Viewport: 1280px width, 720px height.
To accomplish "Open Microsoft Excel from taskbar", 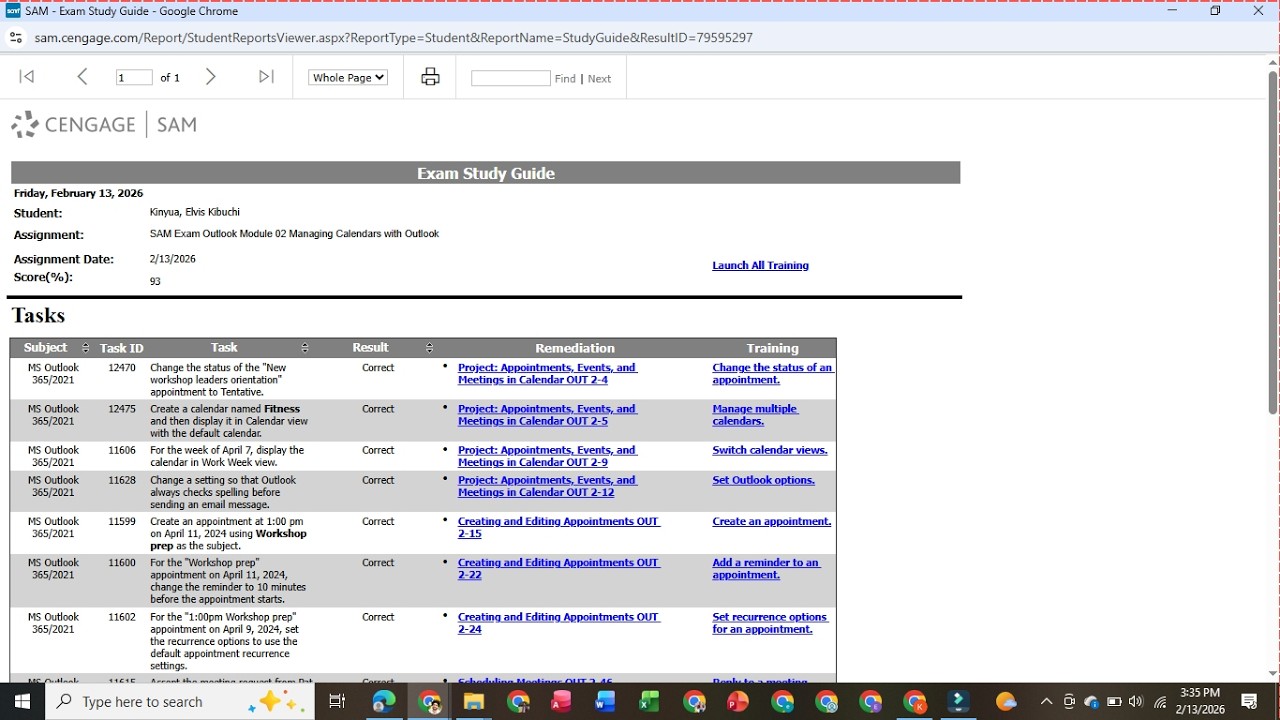I will pos(649,701).
